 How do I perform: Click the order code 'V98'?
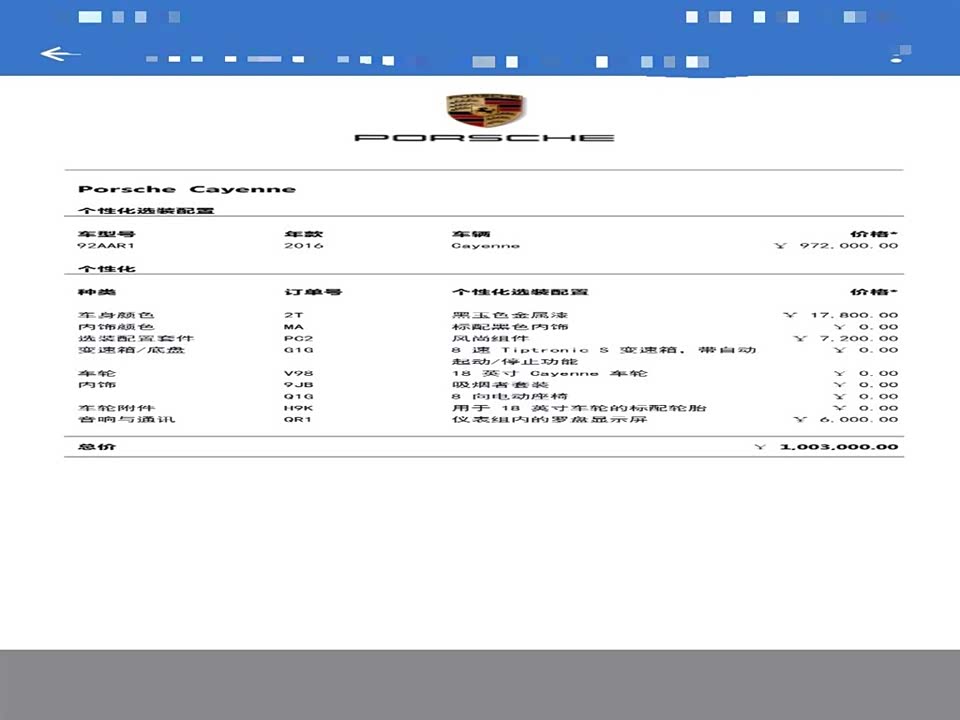(x=298, y=373)
